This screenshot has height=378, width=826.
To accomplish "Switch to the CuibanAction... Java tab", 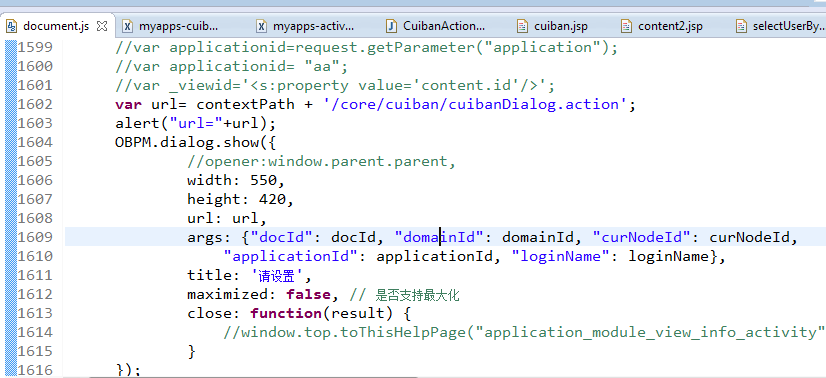I will (x=437, y=26).
